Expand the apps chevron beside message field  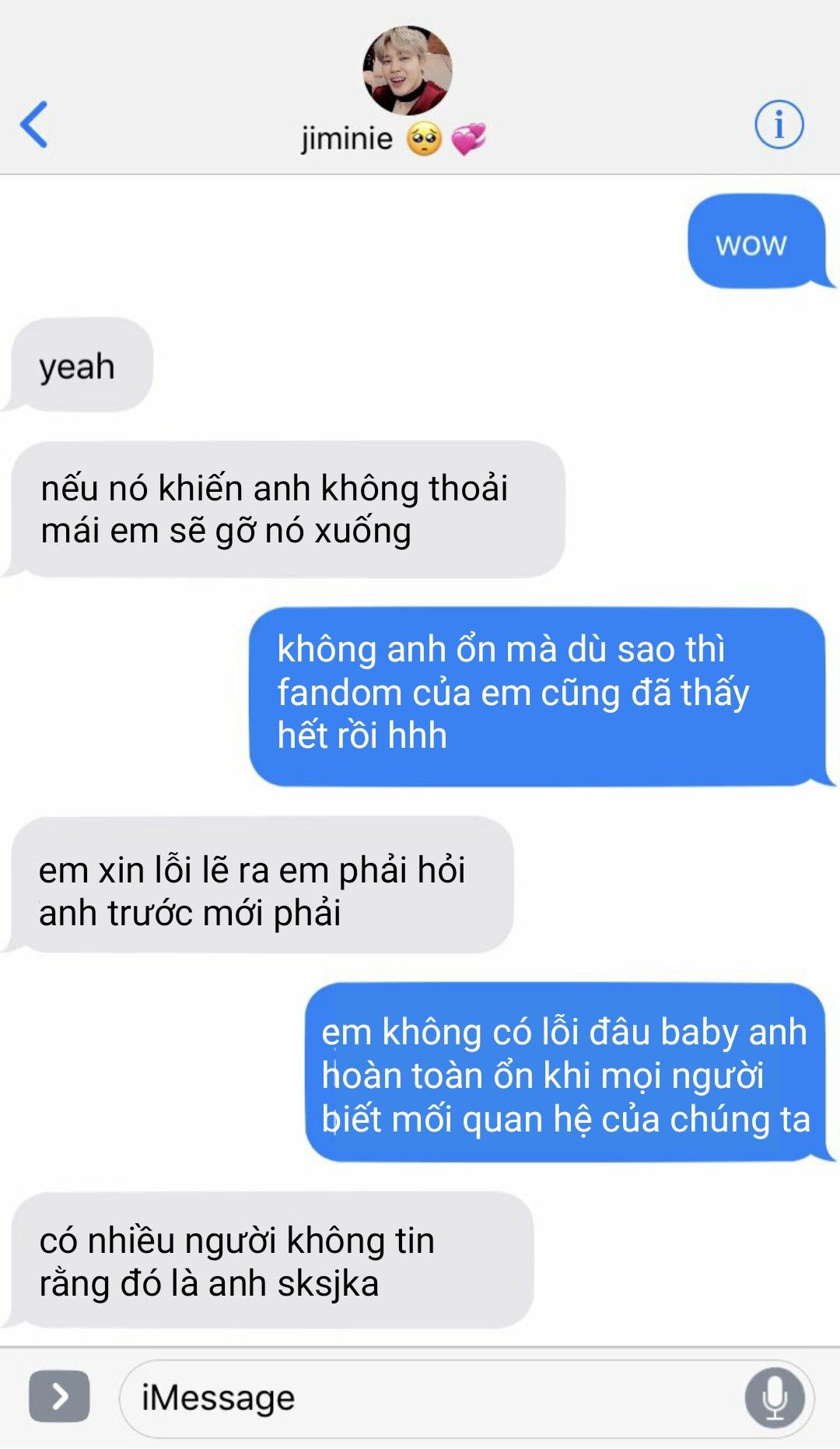(x=59, y=1397)
